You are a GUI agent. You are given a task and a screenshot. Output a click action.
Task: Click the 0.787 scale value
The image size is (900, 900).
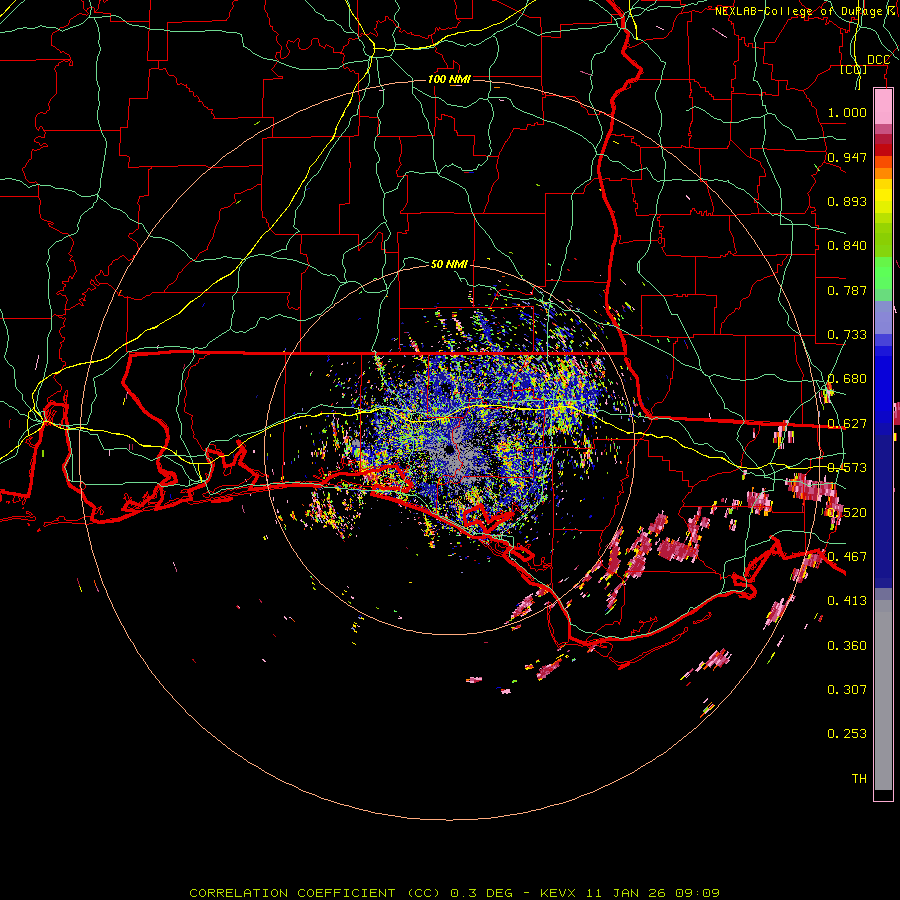[847, 290]
